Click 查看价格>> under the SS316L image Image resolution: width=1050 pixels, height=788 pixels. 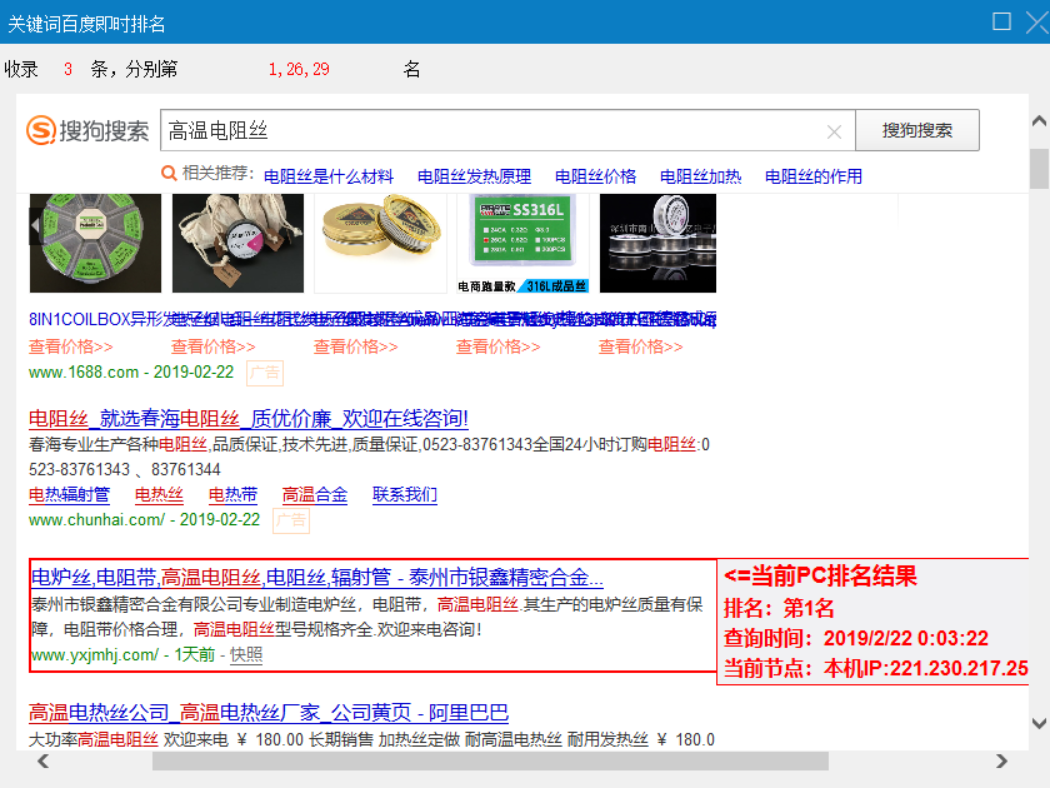tap(498, 347)
